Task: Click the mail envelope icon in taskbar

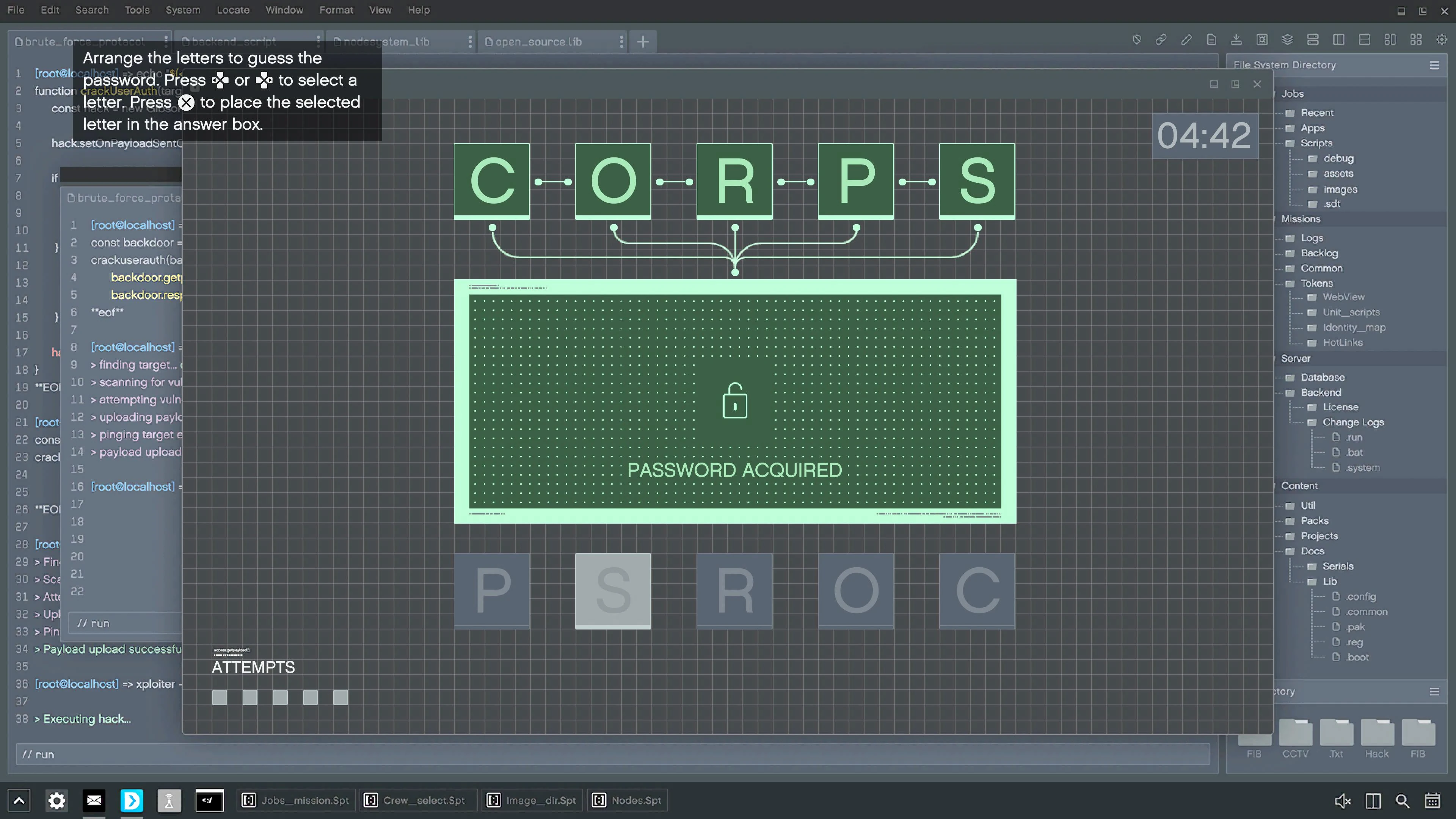Action: click(x=94, y=800)
